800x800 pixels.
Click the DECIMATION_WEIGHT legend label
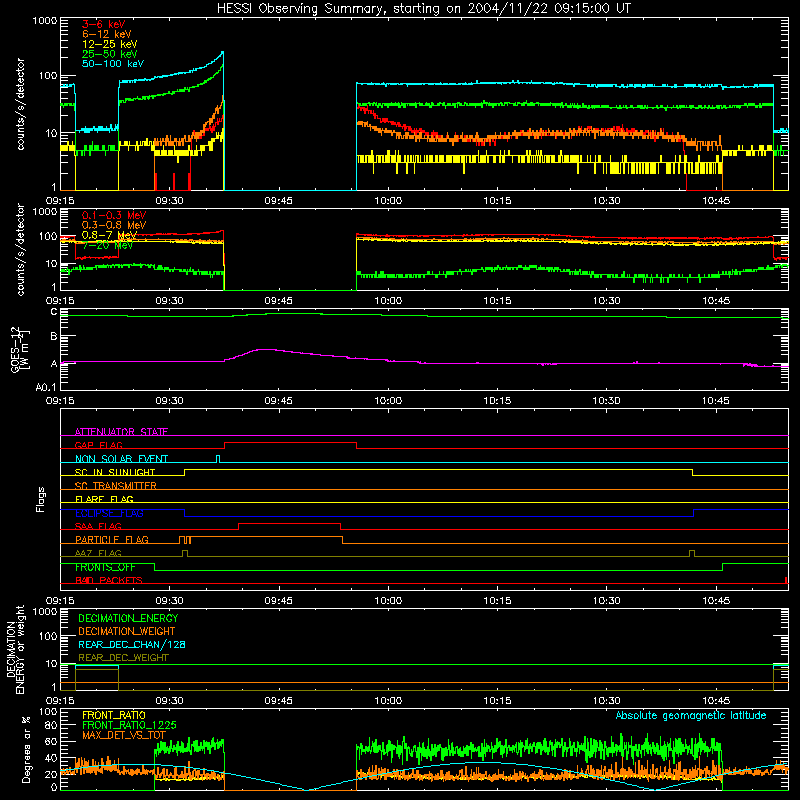pos(127,631)
